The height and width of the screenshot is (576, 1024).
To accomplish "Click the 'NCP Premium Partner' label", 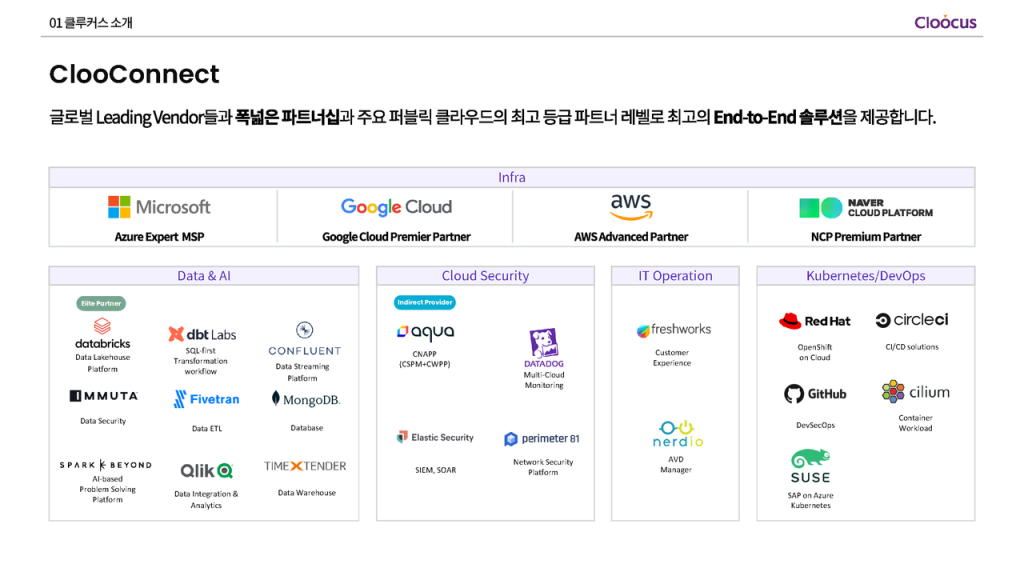I will [866, 236].
